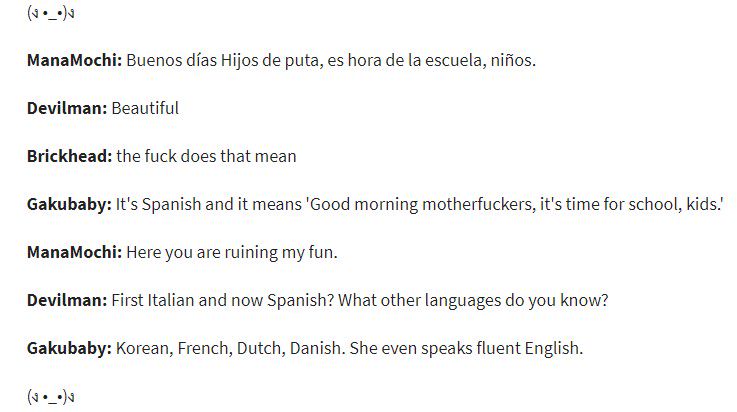This screenshot has height=412, width=737.
Task: Click the first ManaMochi speaker name
Action: pyautogui.click(x=74, y=60)
